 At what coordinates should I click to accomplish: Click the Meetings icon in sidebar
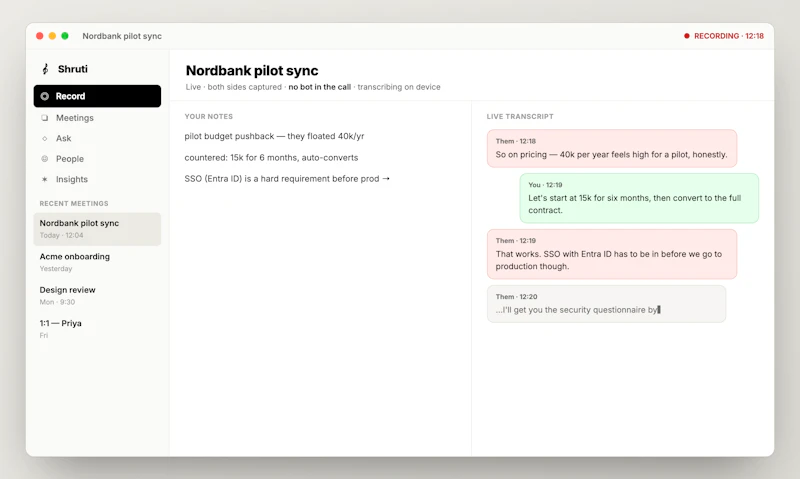[x=45, y=118]
